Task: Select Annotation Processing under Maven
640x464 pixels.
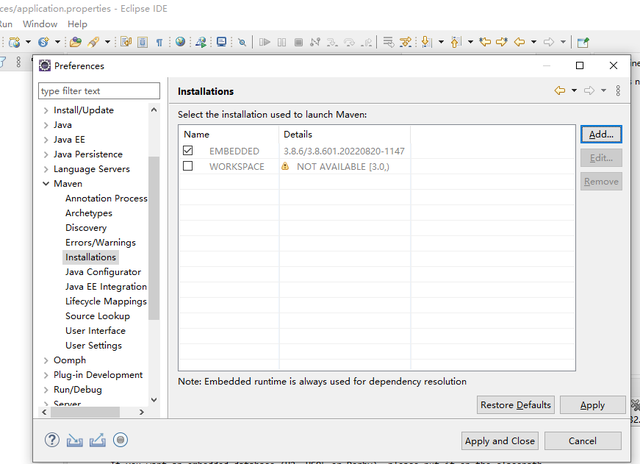Action: tap(106, 198)
